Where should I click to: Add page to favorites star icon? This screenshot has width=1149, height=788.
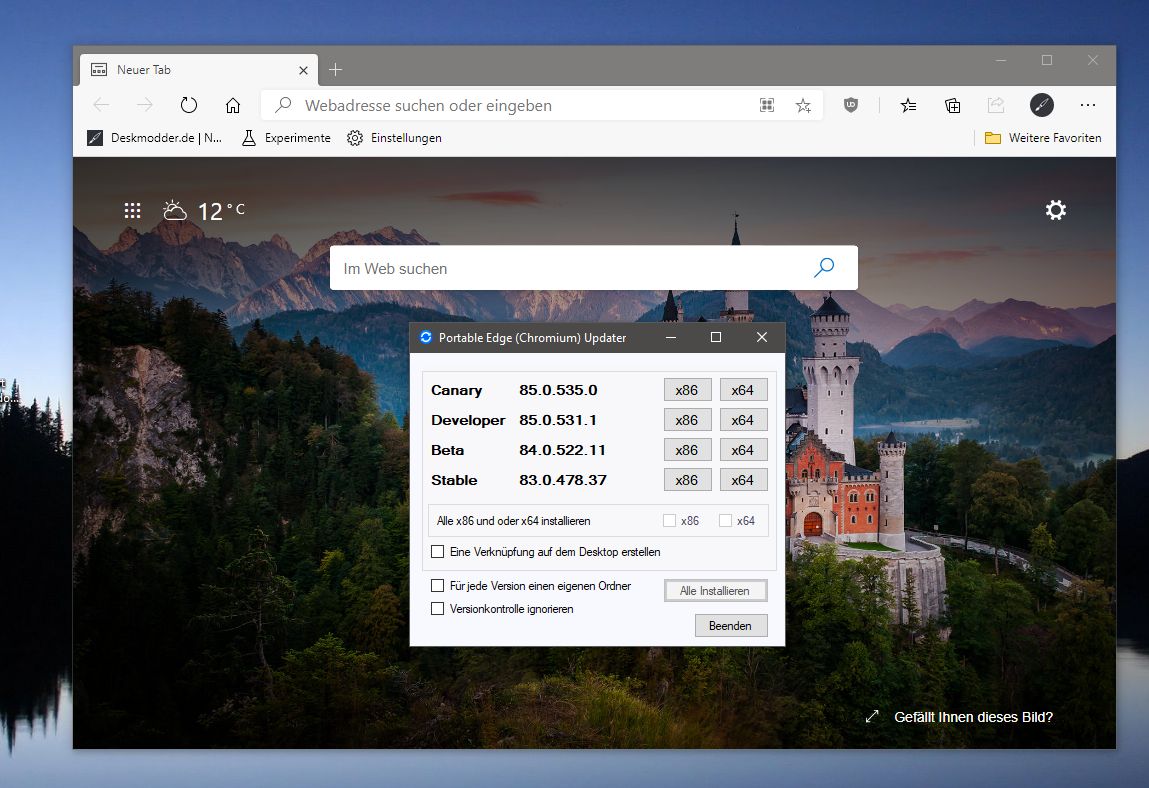pyautogui.click(x=803, y=106)
